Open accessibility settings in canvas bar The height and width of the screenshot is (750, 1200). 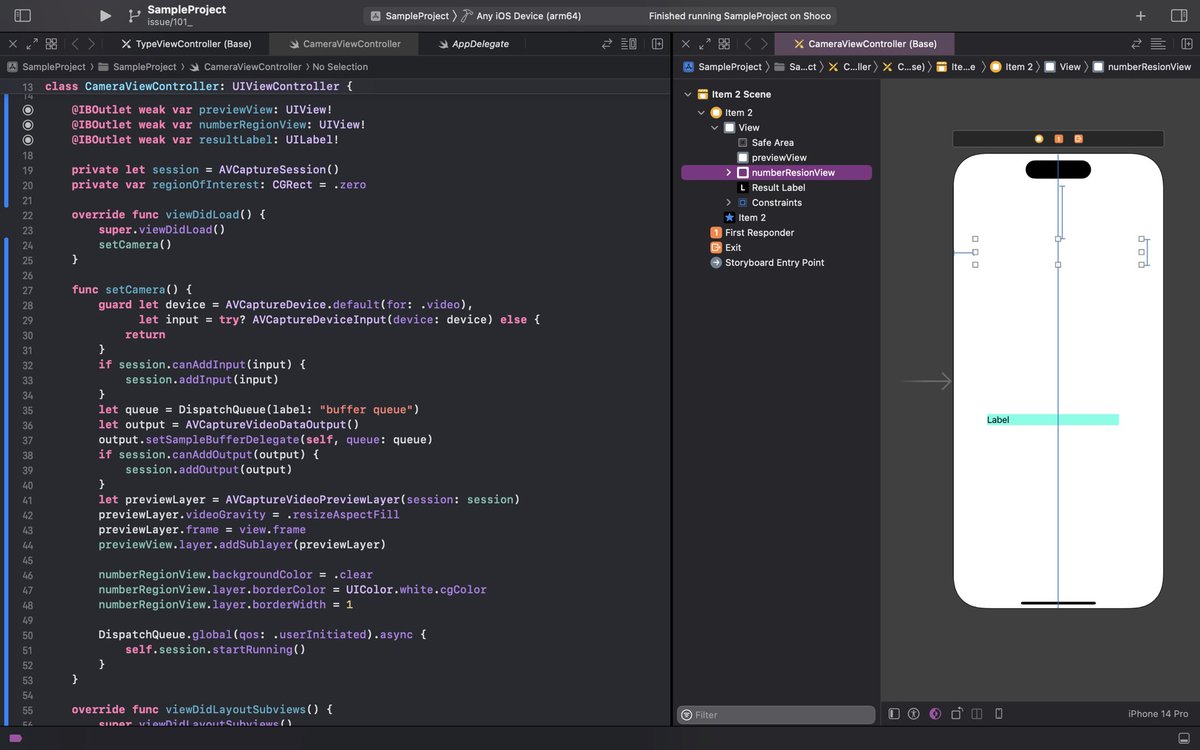point(913,714)
